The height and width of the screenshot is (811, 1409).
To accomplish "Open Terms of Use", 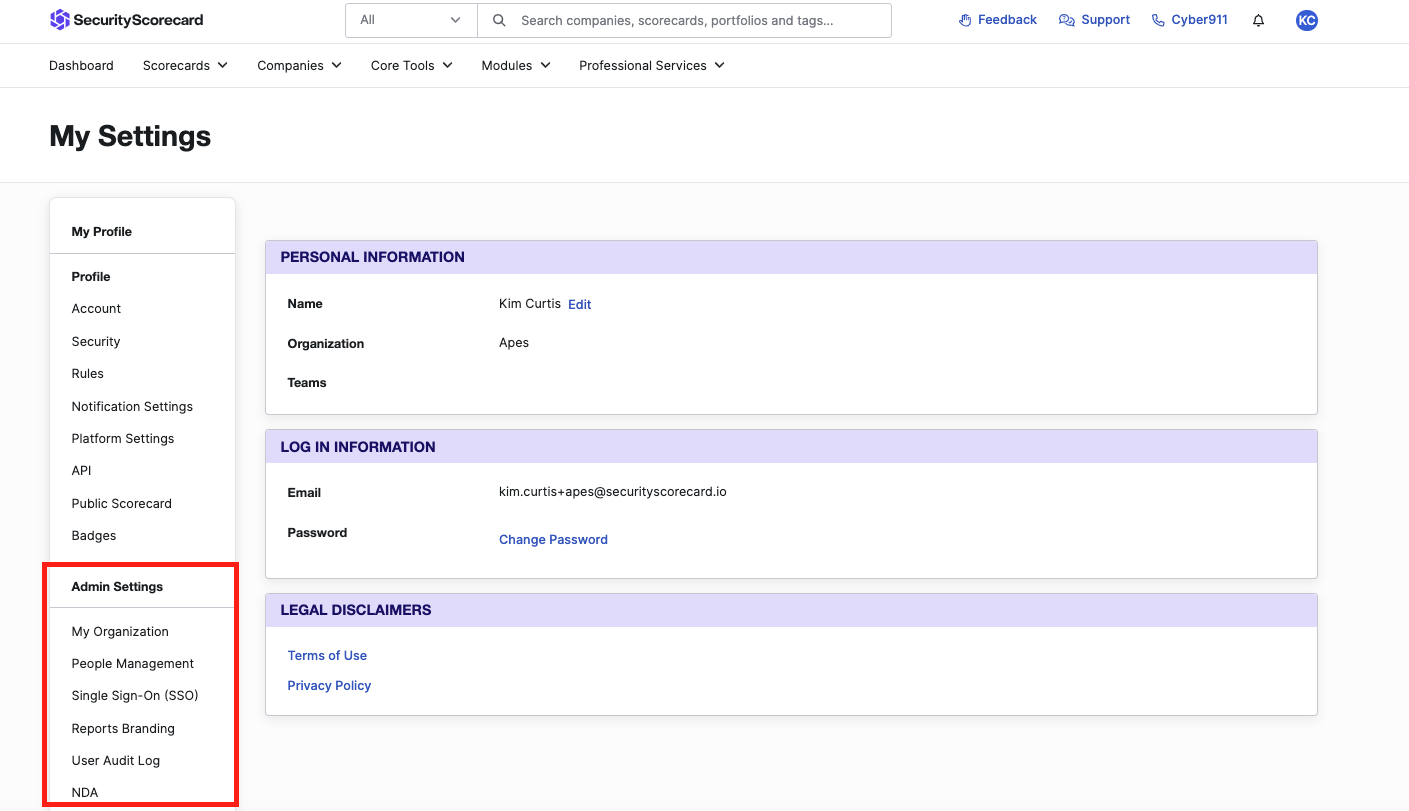I will pyautogui.click(x=327, y=655).
